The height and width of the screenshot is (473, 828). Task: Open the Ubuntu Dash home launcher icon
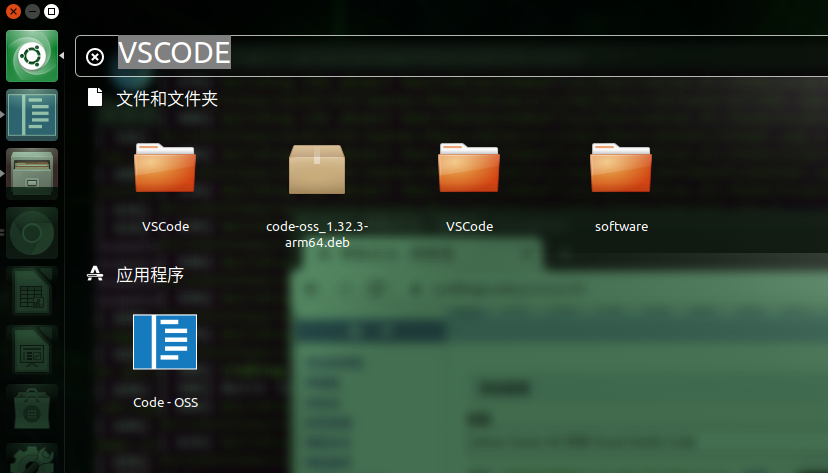(32, 56)
